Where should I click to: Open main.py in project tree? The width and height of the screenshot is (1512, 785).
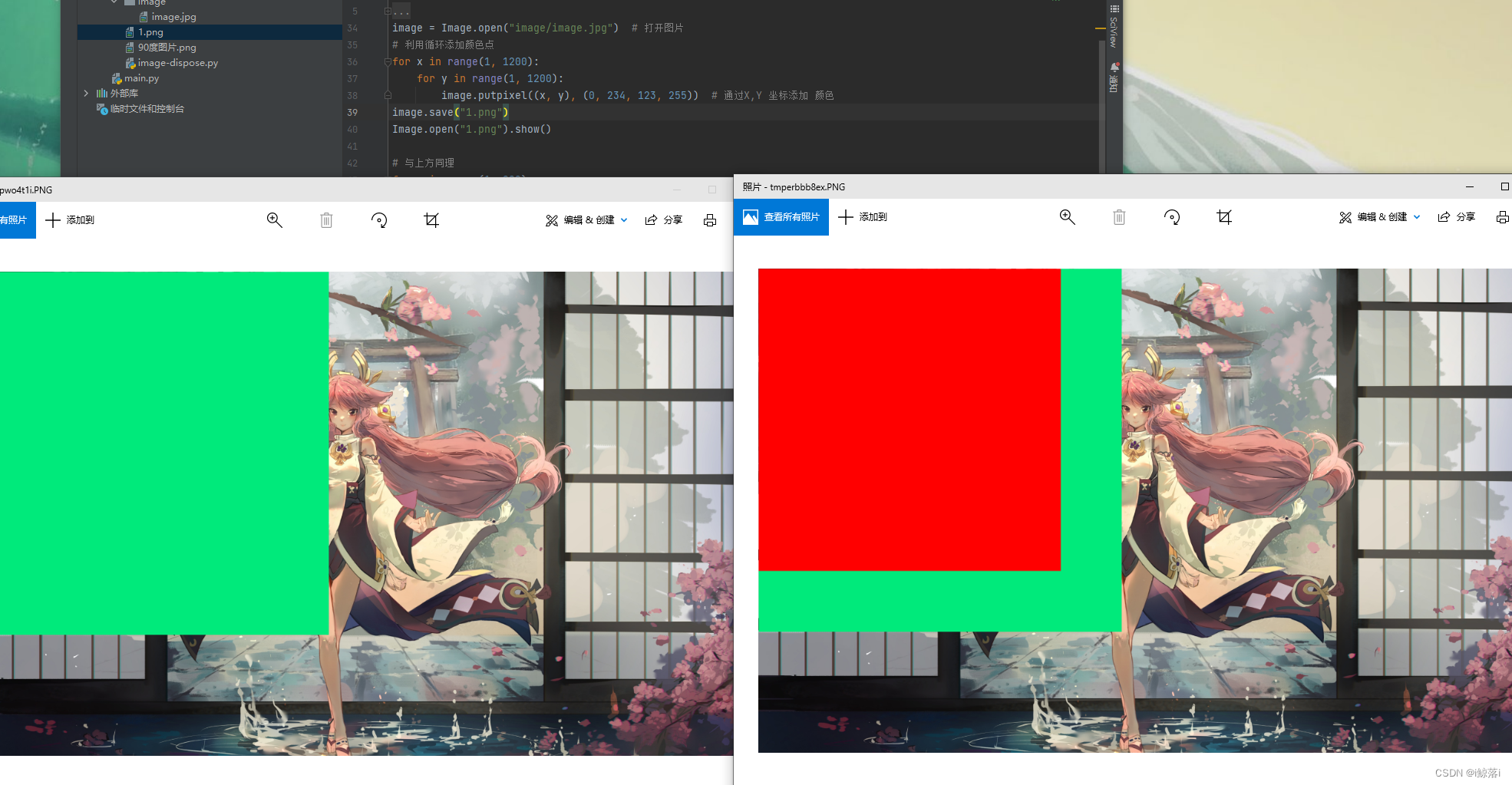135,78
